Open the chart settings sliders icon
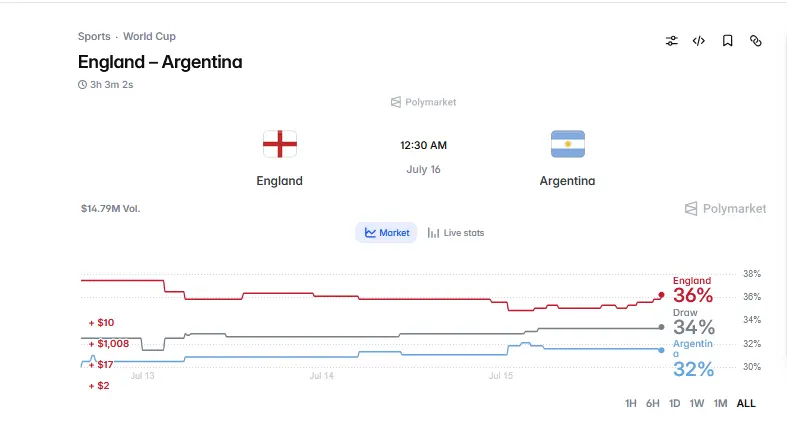The width and height of the screenshot is (787, 421). click(672, 41)
